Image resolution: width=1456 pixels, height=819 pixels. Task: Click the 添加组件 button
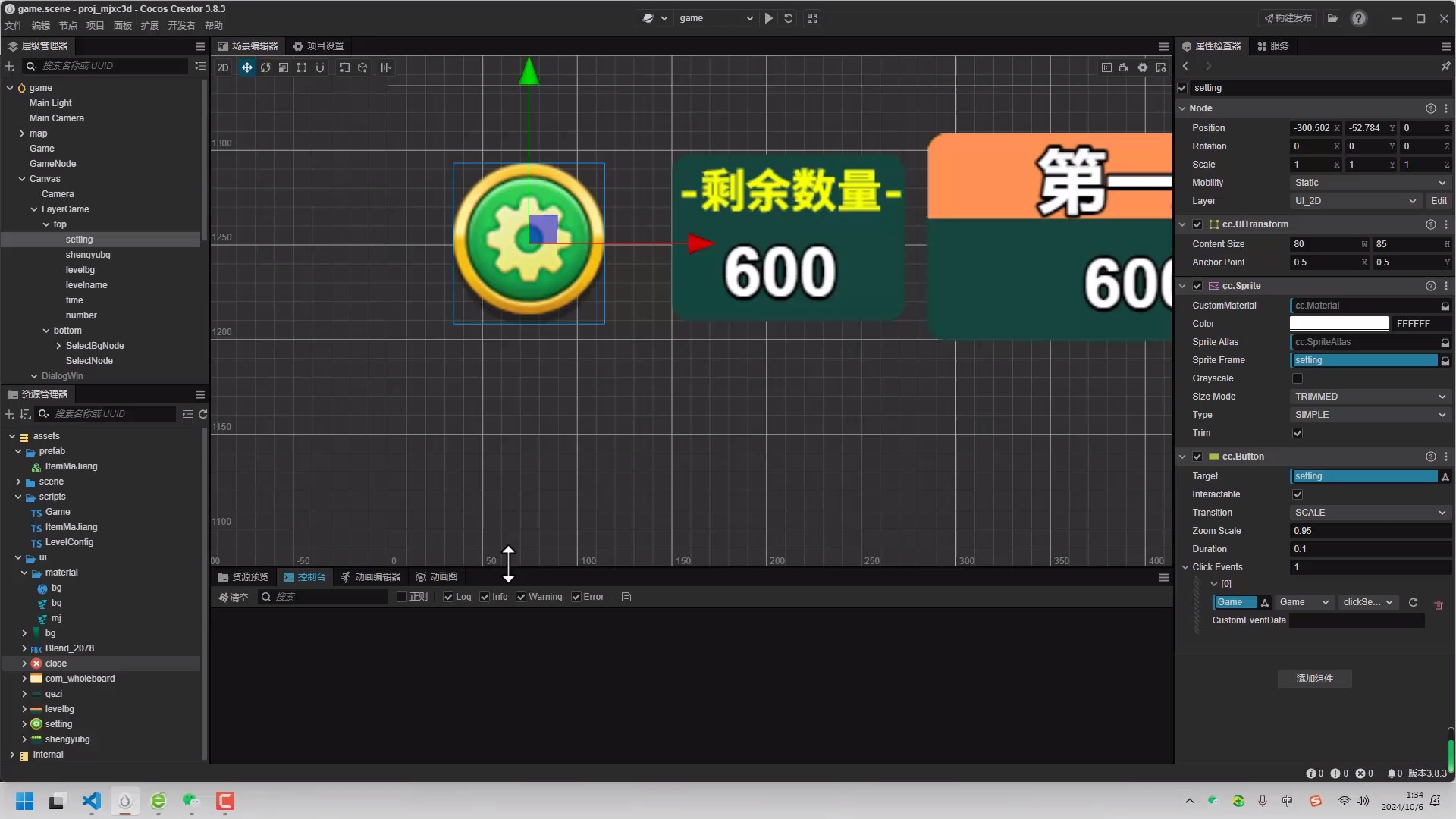coord(1314,679)
